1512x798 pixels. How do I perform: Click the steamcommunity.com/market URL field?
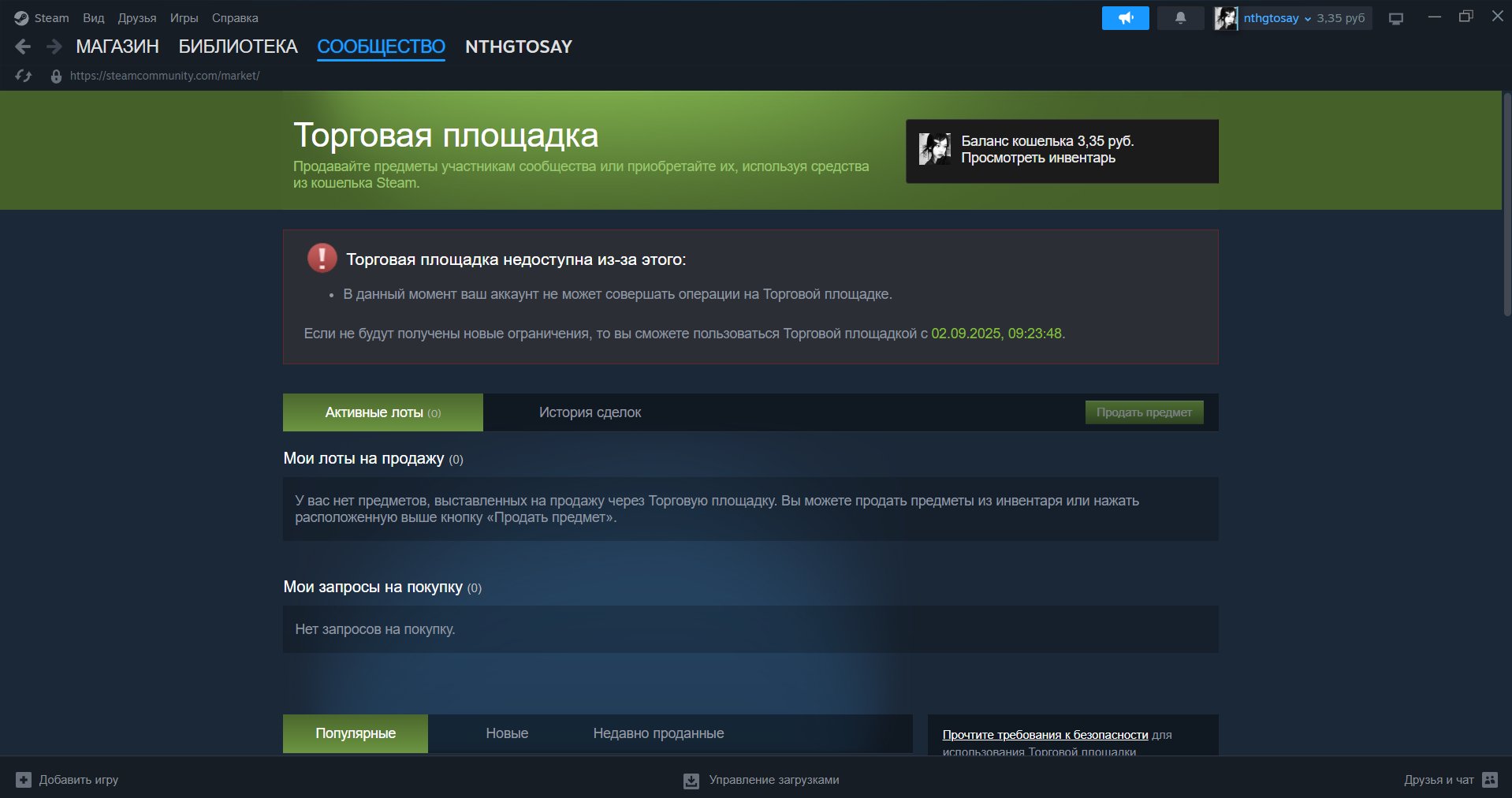[x=165, y=76]
